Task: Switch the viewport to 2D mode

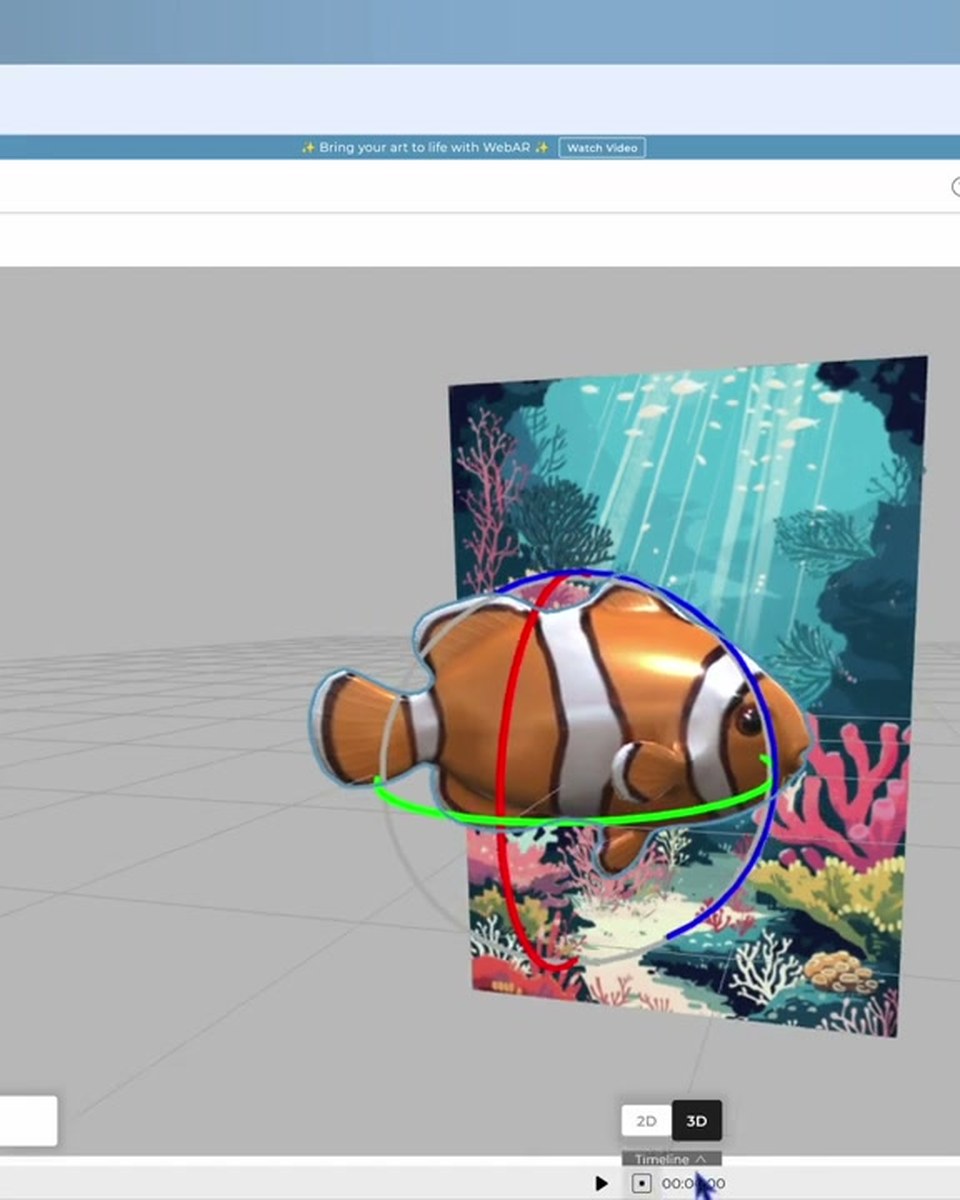Action: tap(647, 1121)
